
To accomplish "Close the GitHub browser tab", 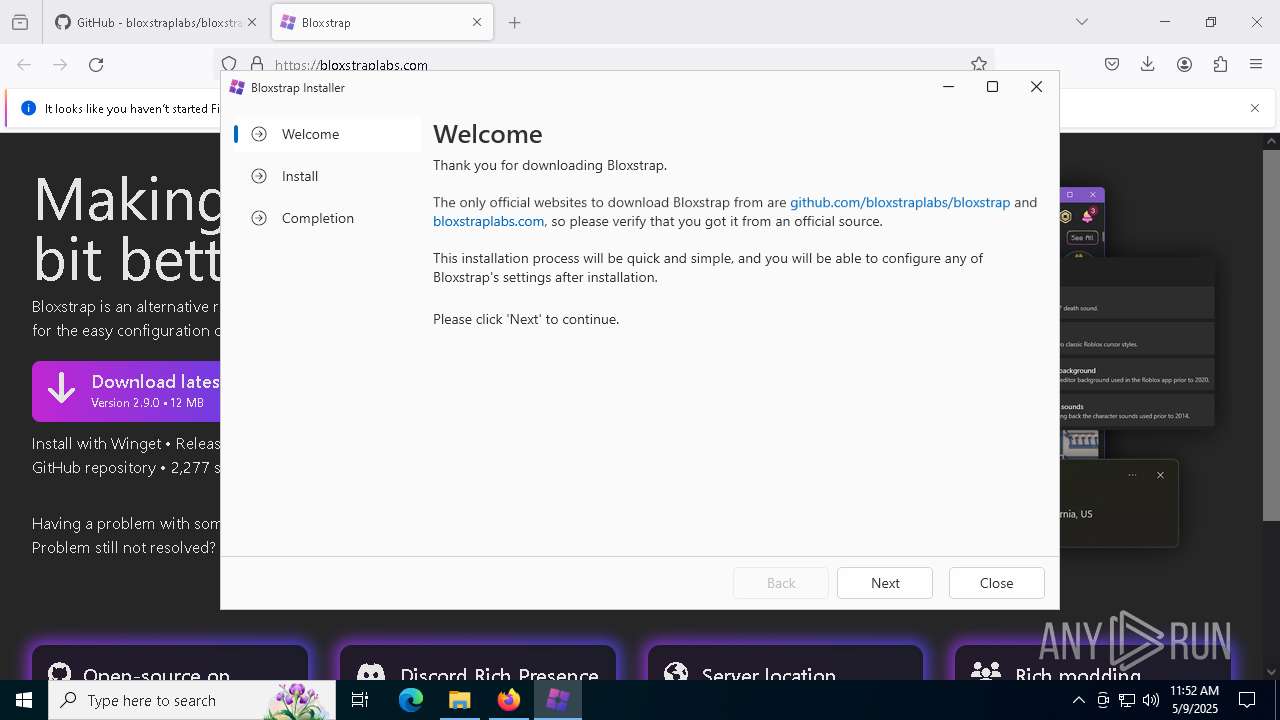I will pos(252,22).
